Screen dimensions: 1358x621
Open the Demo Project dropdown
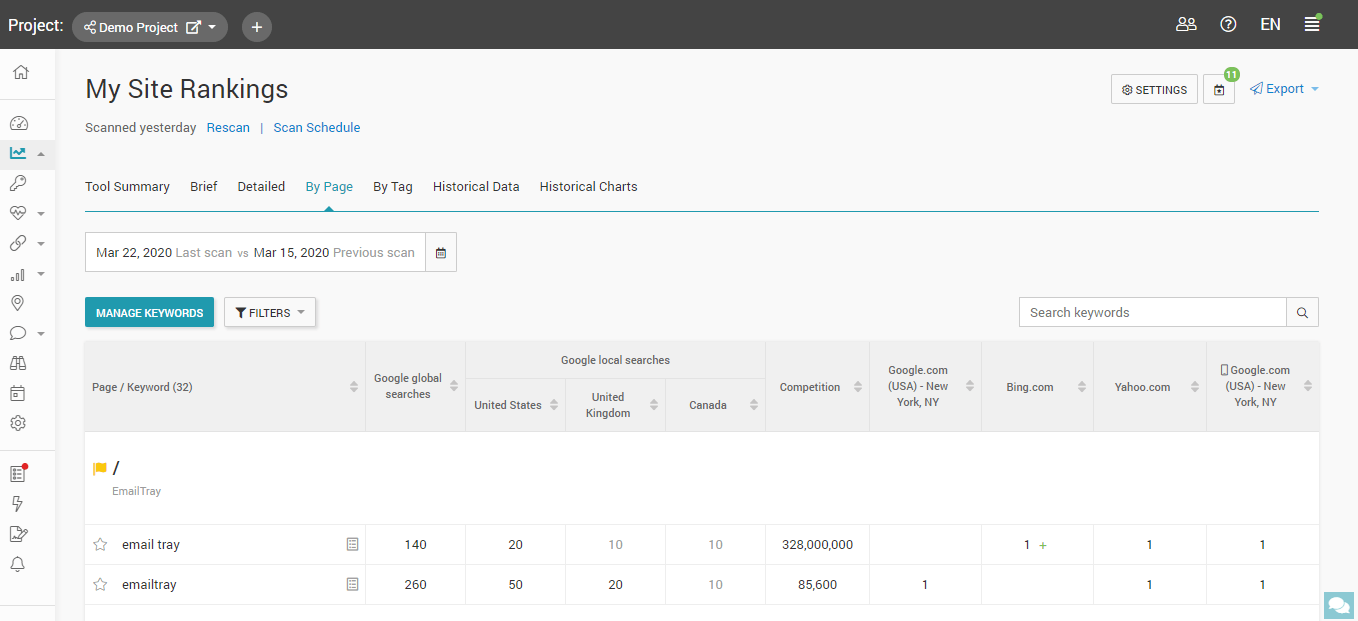pos(150,27)
